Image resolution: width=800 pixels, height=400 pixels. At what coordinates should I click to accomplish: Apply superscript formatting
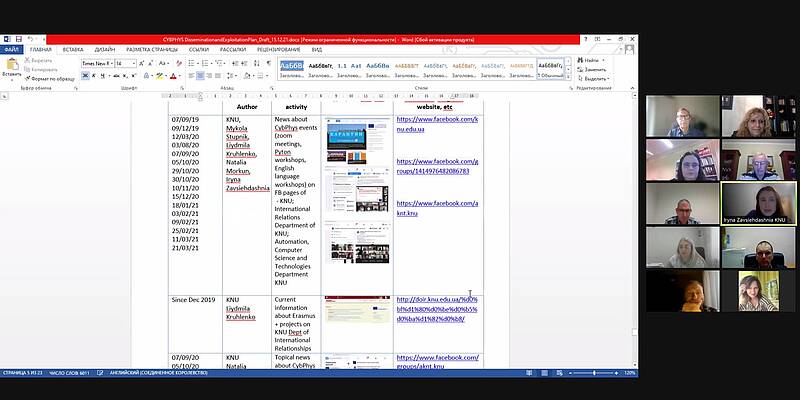point(134,76)
